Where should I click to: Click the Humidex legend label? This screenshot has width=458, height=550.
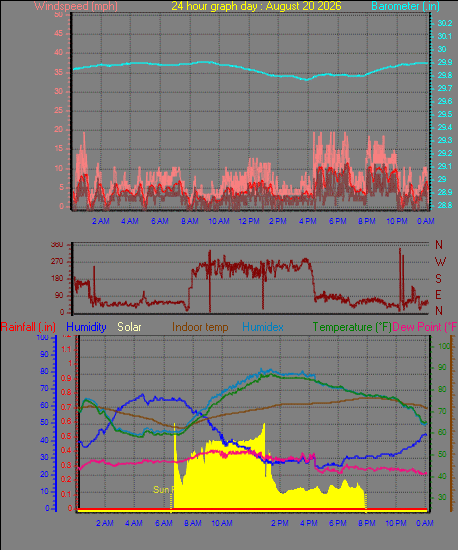(263, 327)
